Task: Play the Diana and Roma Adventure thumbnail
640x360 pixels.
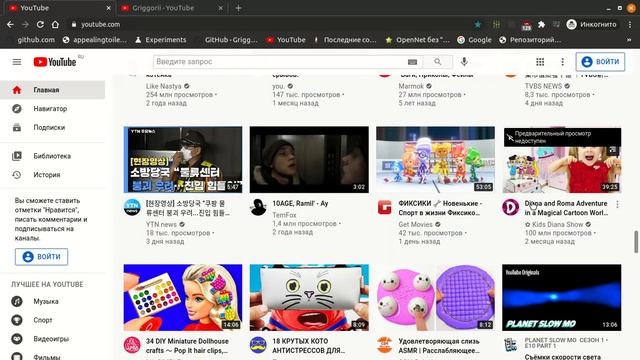Action: 562,160
